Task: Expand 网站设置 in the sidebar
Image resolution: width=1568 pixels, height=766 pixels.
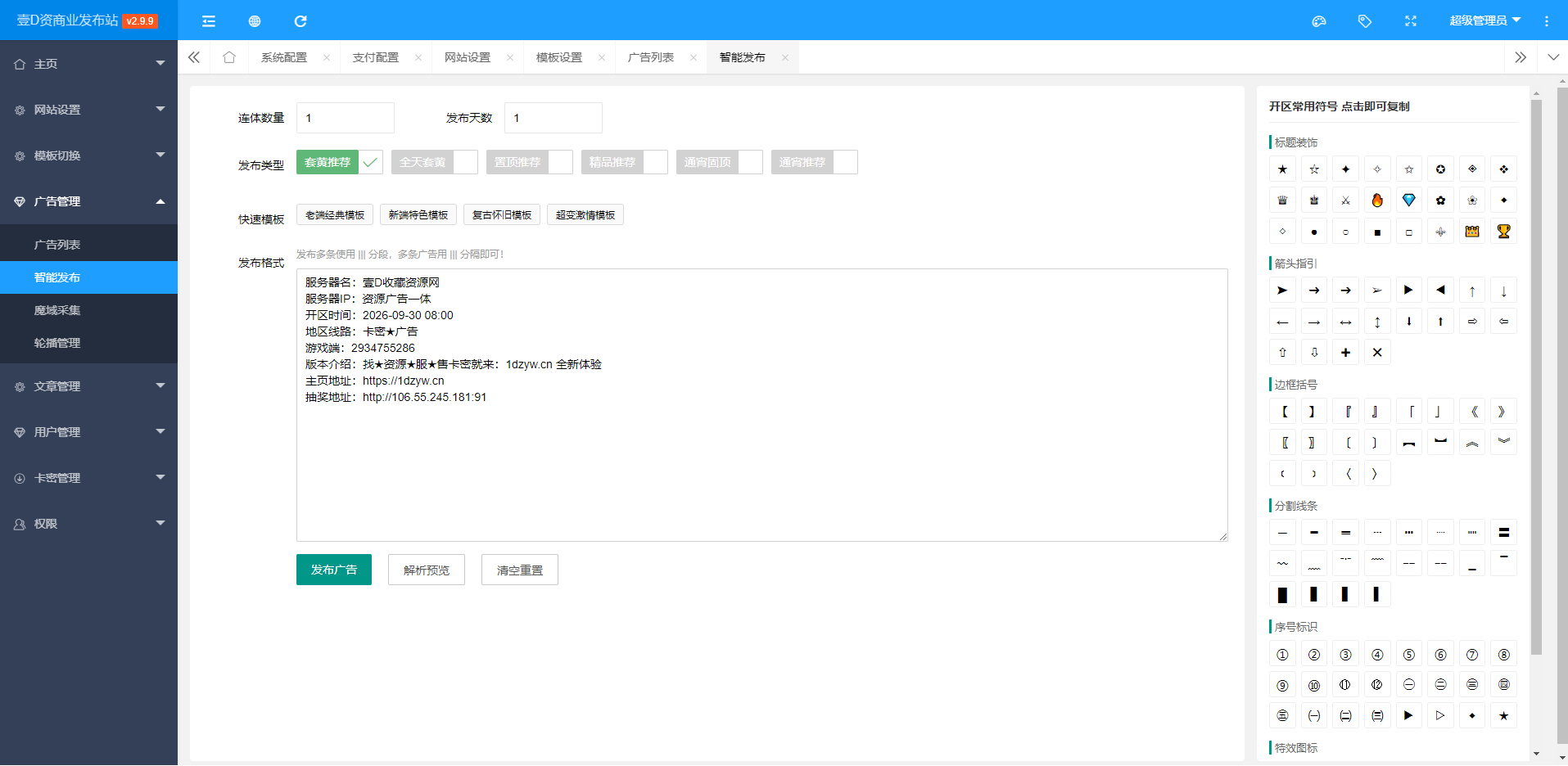Action: pos(88,110)
